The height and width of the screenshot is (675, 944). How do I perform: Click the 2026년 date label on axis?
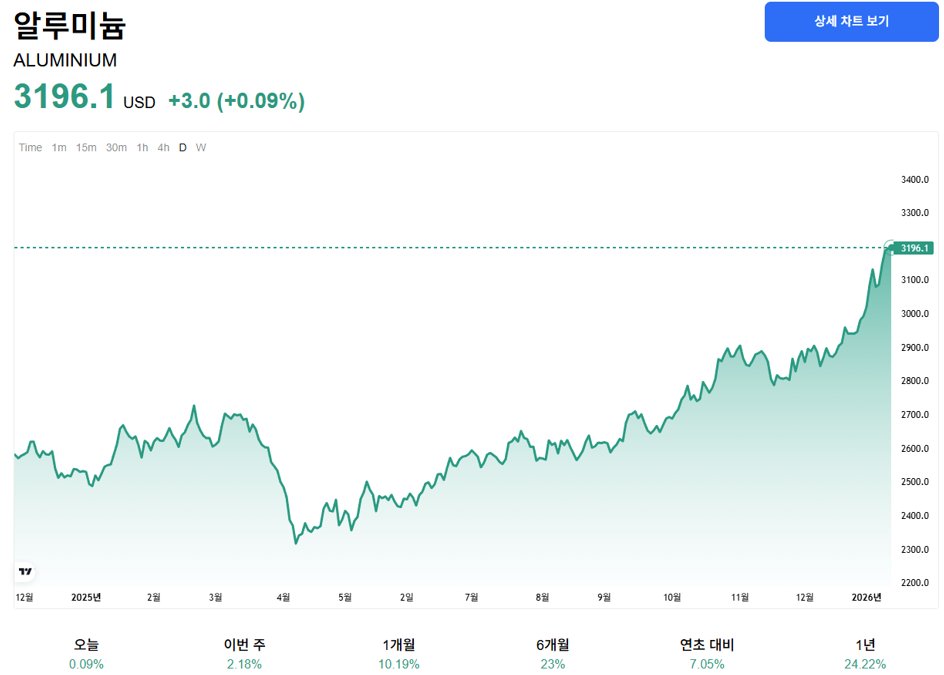click(865, 597)
